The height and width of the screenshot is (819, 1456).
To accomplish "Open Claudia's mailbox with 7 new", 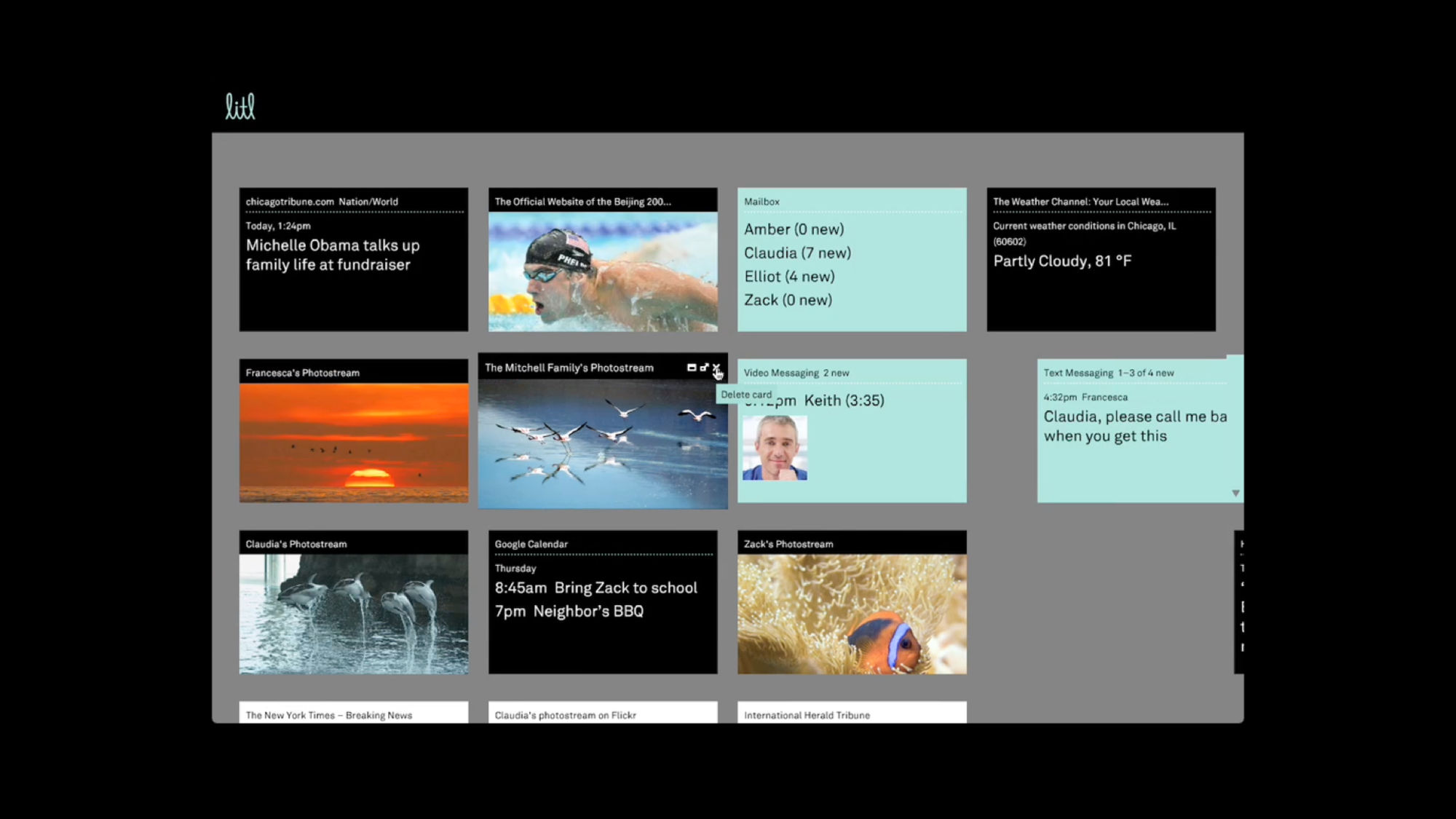I will coord(797,253).
